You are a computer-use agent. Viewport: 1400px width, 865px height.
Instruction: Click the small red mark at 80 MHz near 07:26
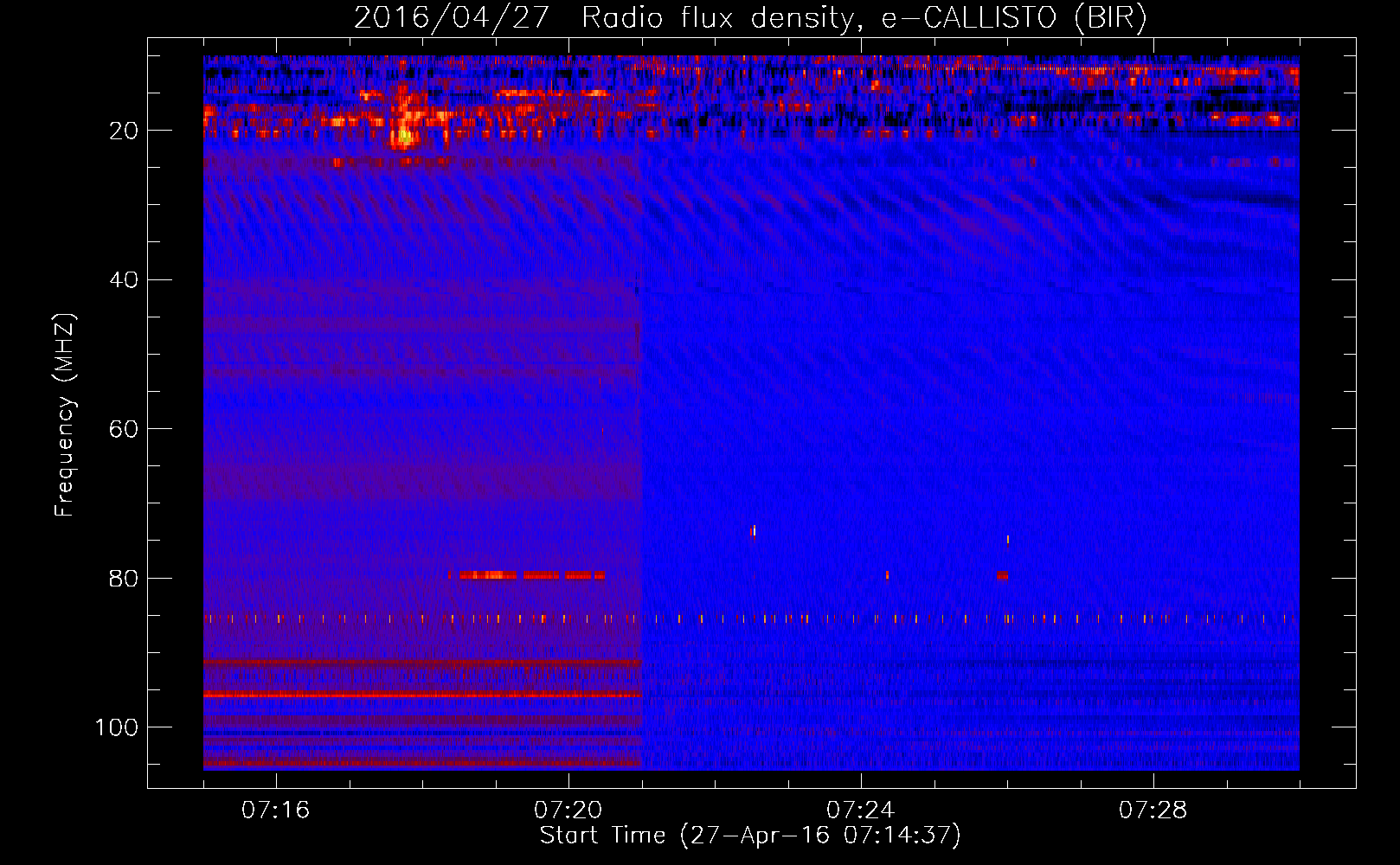1002,575
